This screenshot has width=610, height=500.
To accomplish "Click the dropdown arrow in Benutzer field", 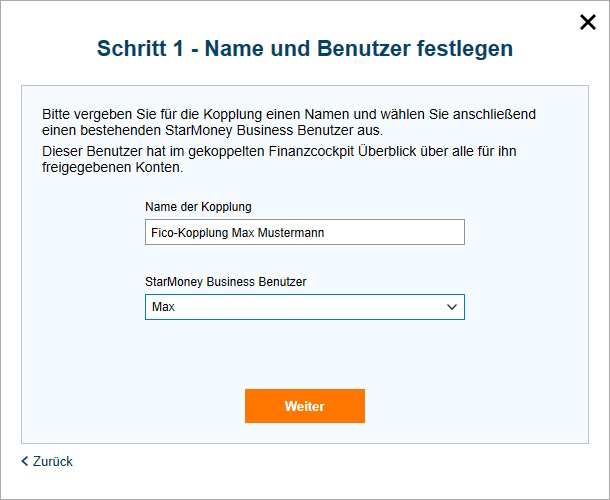I will [452, 307].
